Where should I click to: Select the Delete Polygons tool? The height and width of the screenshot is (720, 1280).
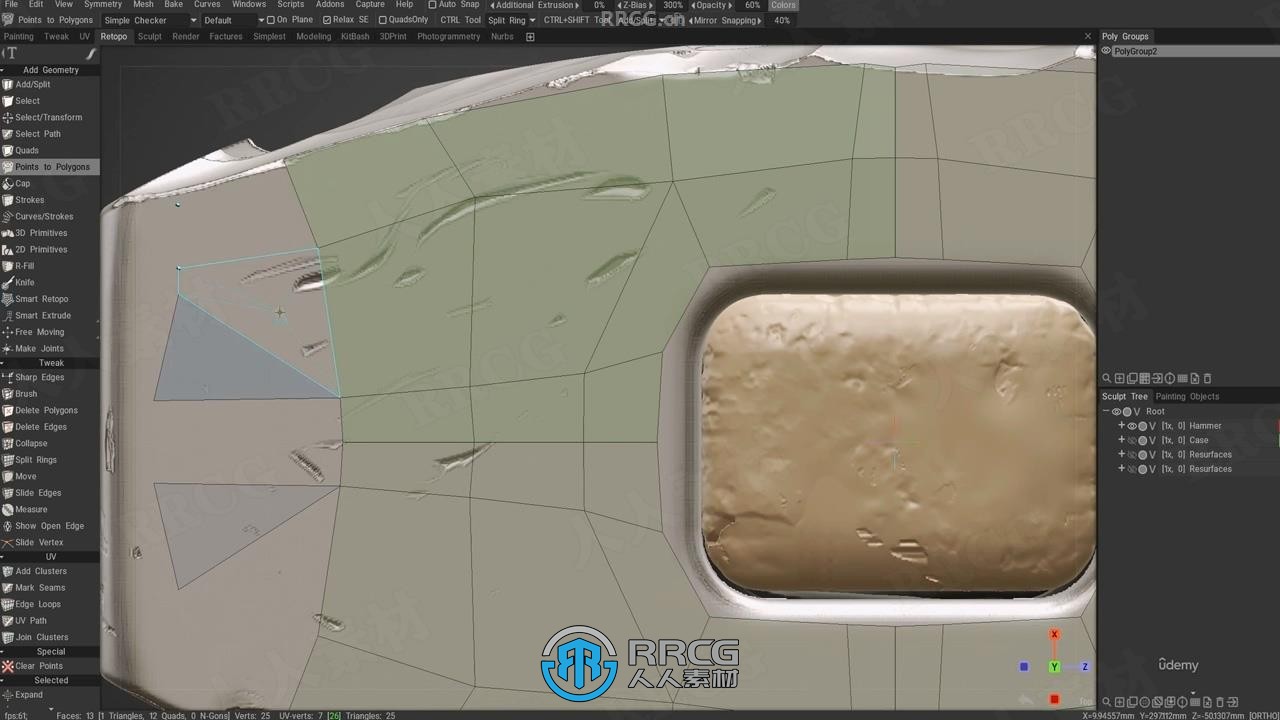pyautogui.click(x=50, y=410)
